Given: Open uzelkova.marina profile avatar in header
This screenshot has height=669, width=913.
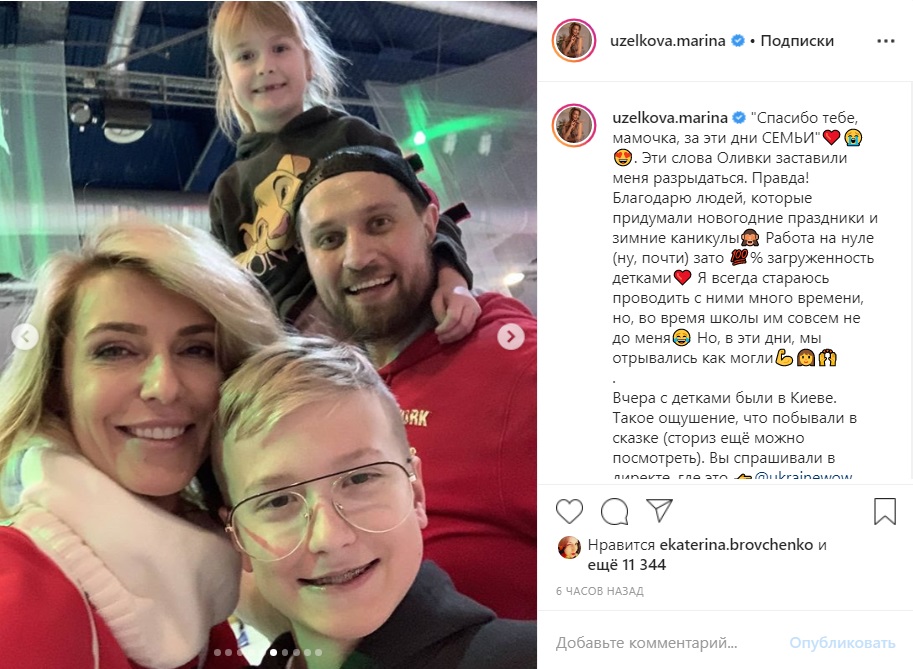Looking at the screenshot, I should (x=574, y=40).
